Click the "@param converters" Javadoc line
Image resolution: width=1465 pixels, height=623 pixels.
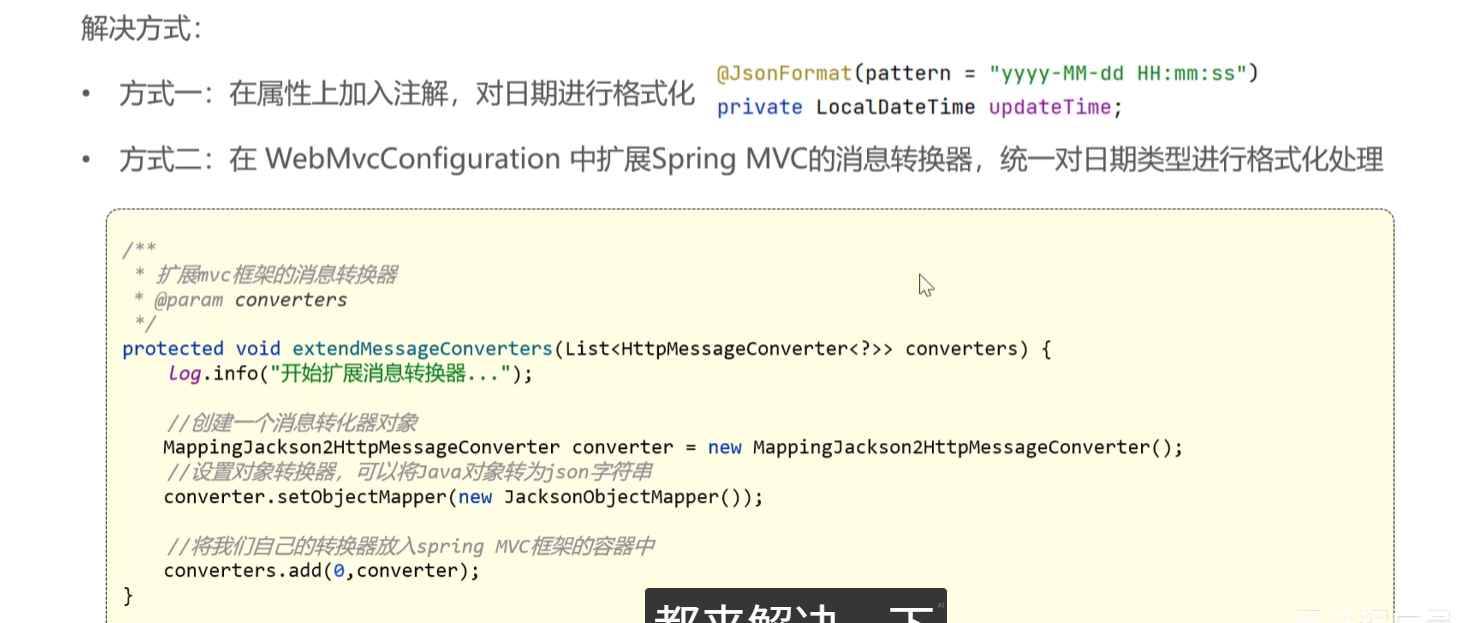tap(250, 299)
